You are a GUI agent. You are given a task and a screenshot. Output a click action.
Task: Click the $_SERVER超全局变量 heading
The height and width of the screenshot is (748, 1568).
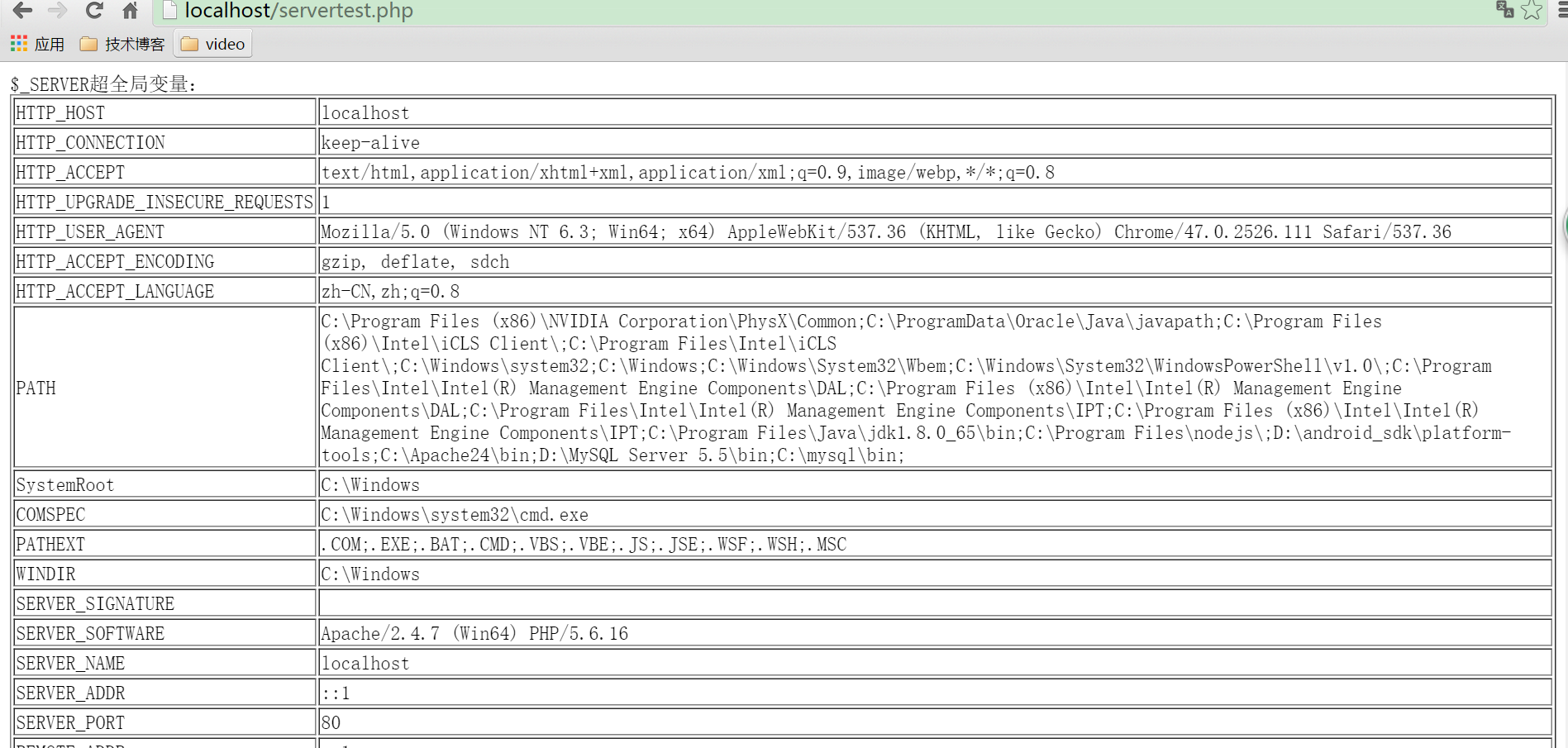pos(103,83)
